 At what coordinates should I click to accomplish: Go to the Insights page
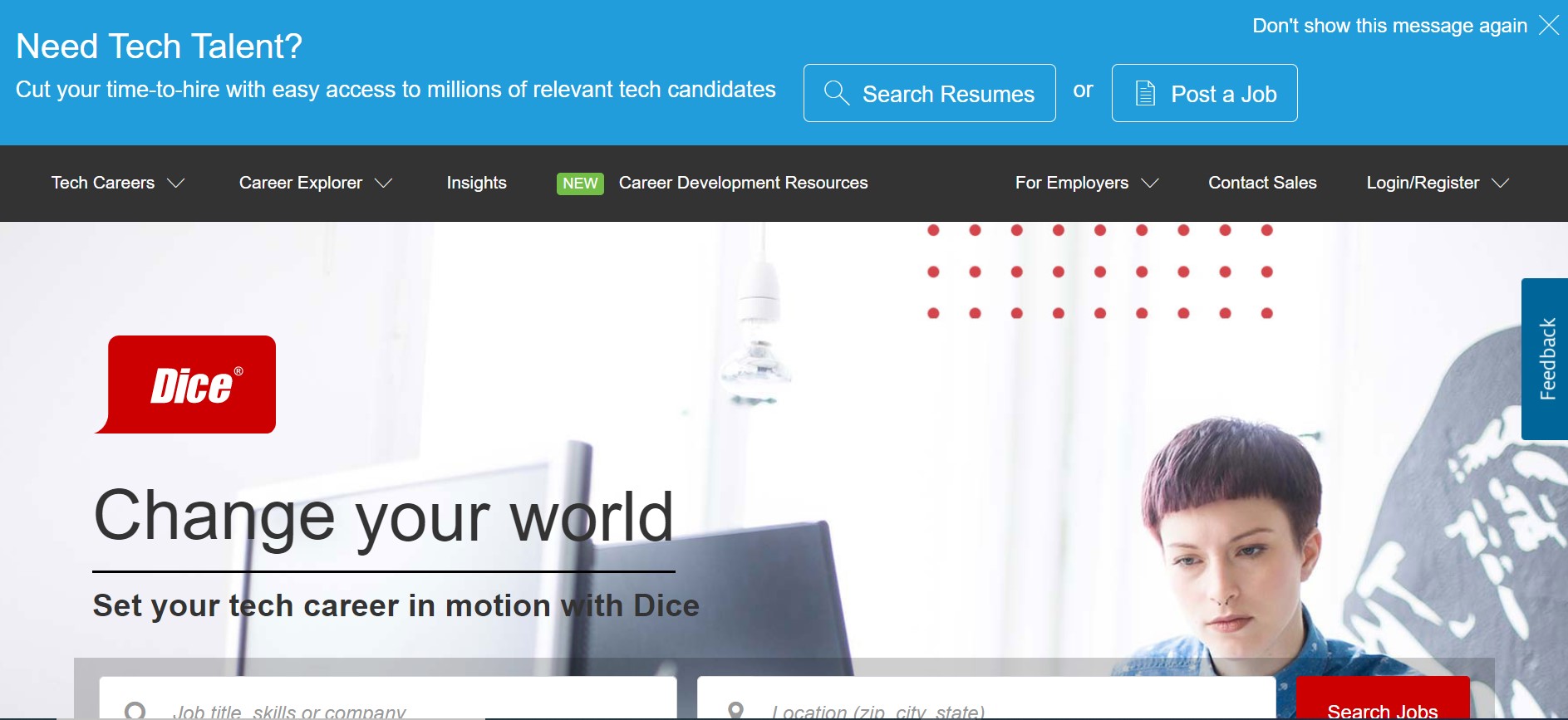coord(476,183)
